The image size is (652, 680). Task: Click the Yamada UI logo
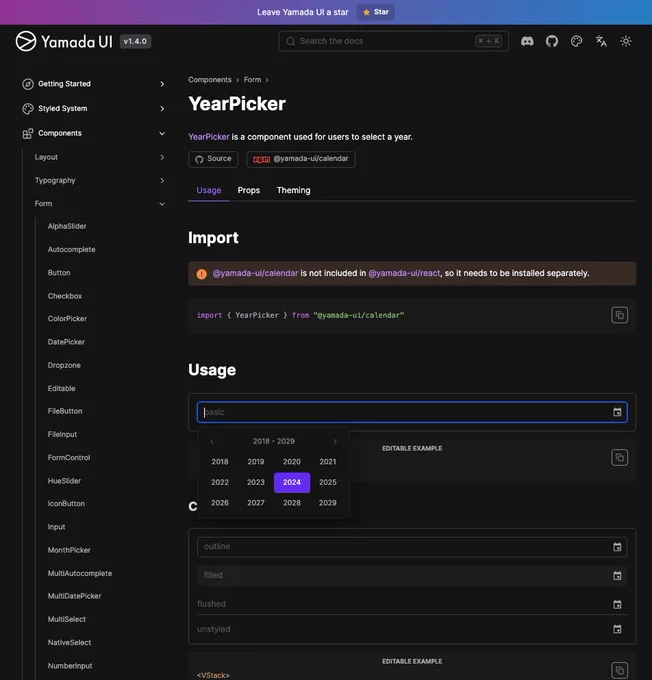[x=64, y=42]
